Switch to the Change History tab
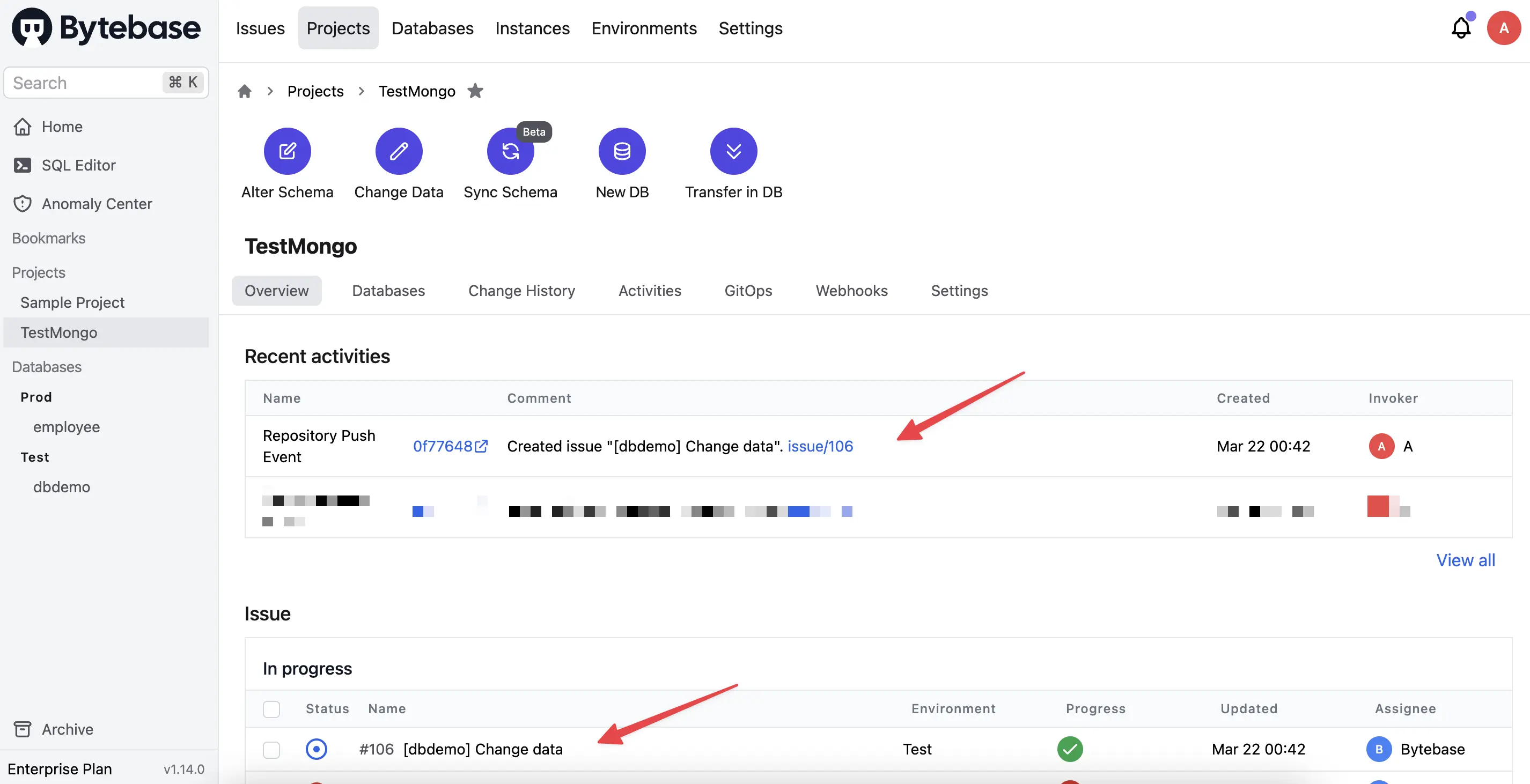This screenshot has height=784, width=1530. (x=521, y=291)
